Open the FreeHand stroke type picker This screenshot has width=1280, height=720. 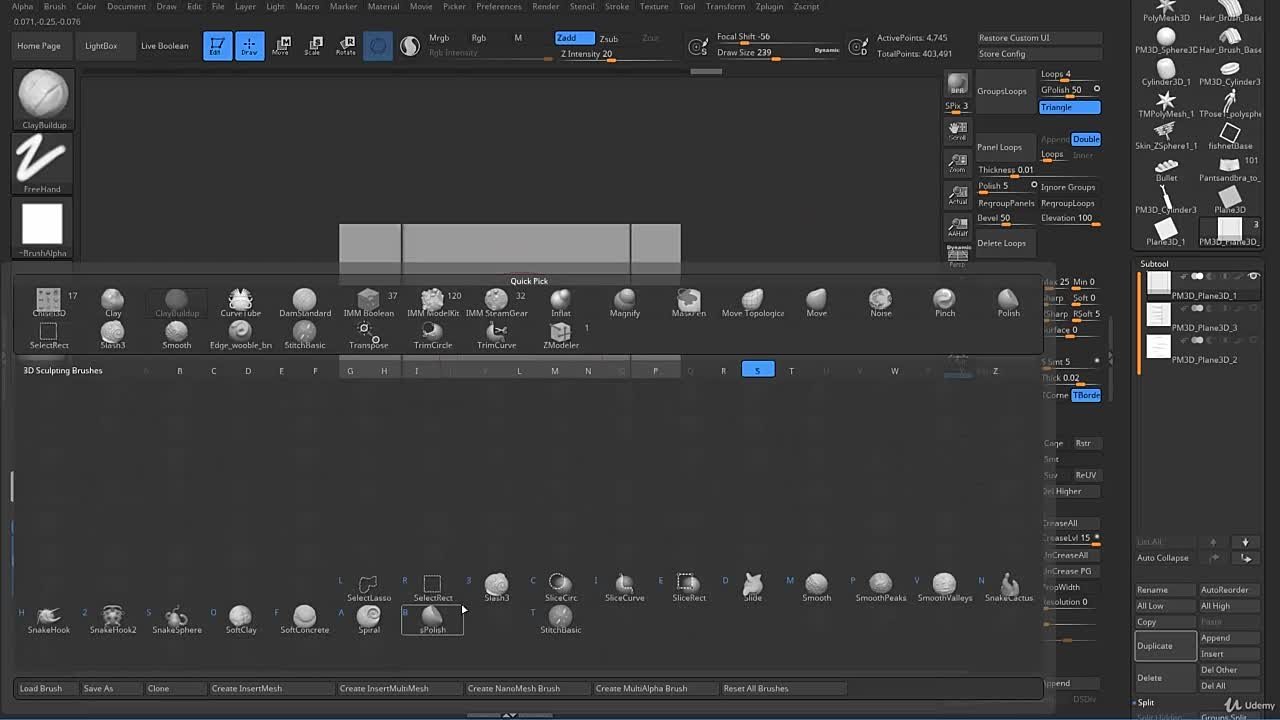(42, 161)
